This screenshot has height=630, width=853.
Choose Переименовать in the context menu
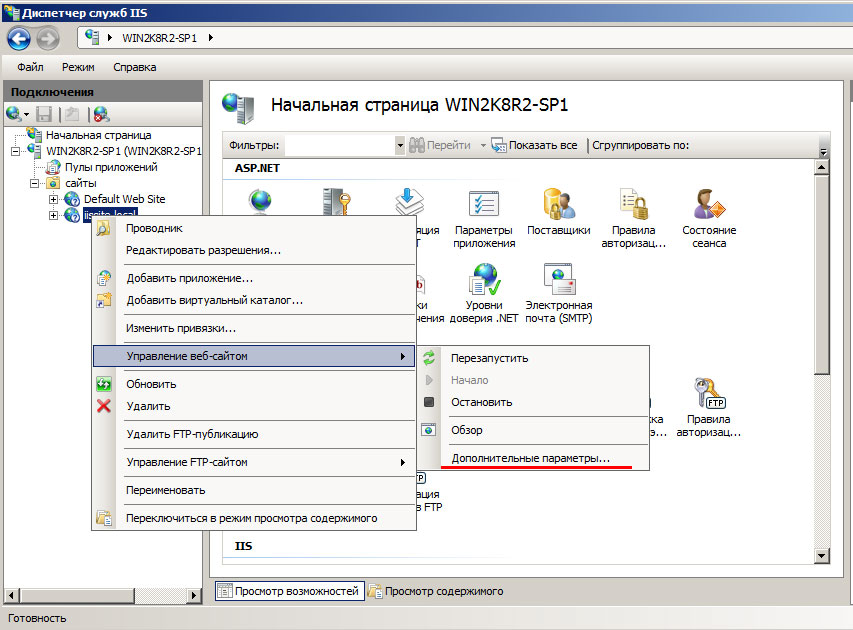[254, 490]
